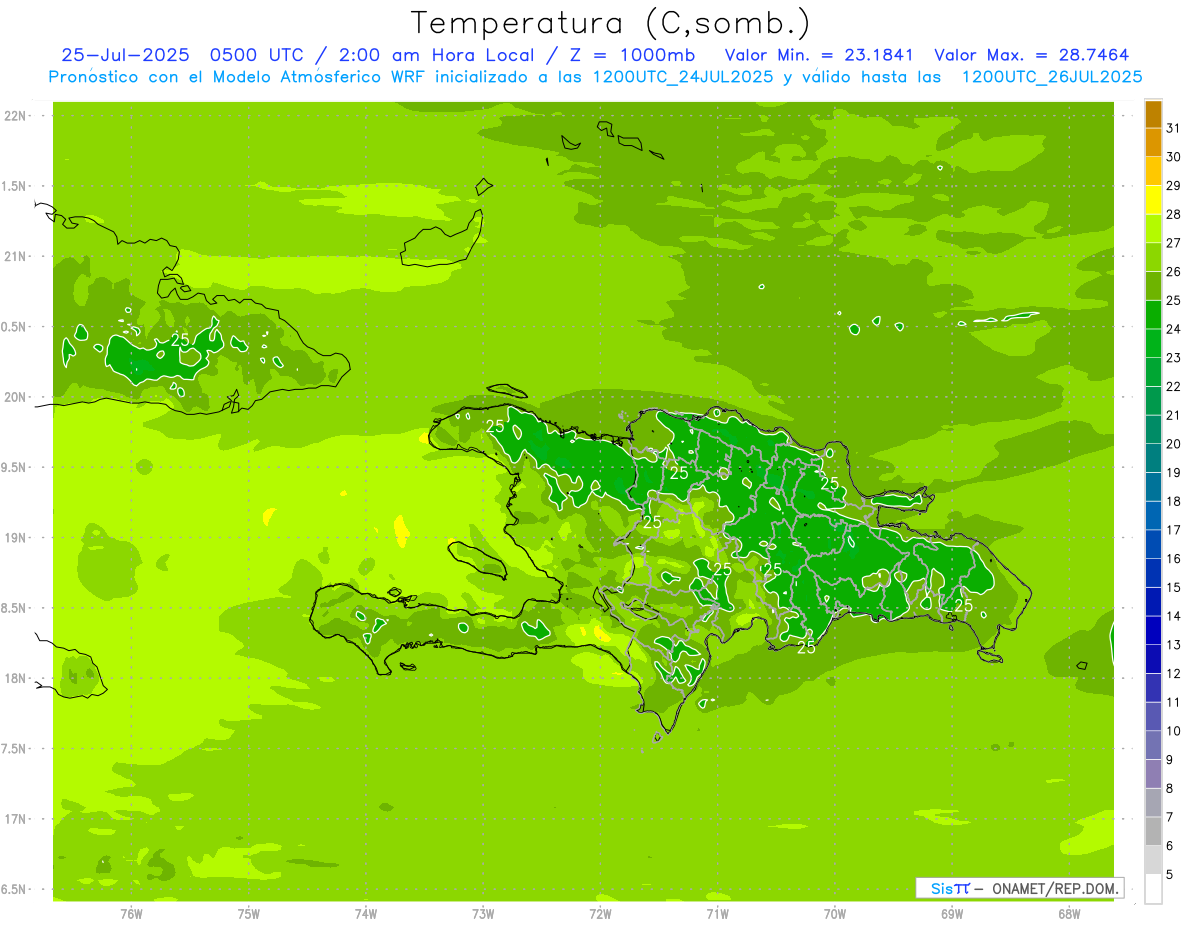
Task: Click the "Valor Min. = 23.1841" text
Action: click(819, 55)
